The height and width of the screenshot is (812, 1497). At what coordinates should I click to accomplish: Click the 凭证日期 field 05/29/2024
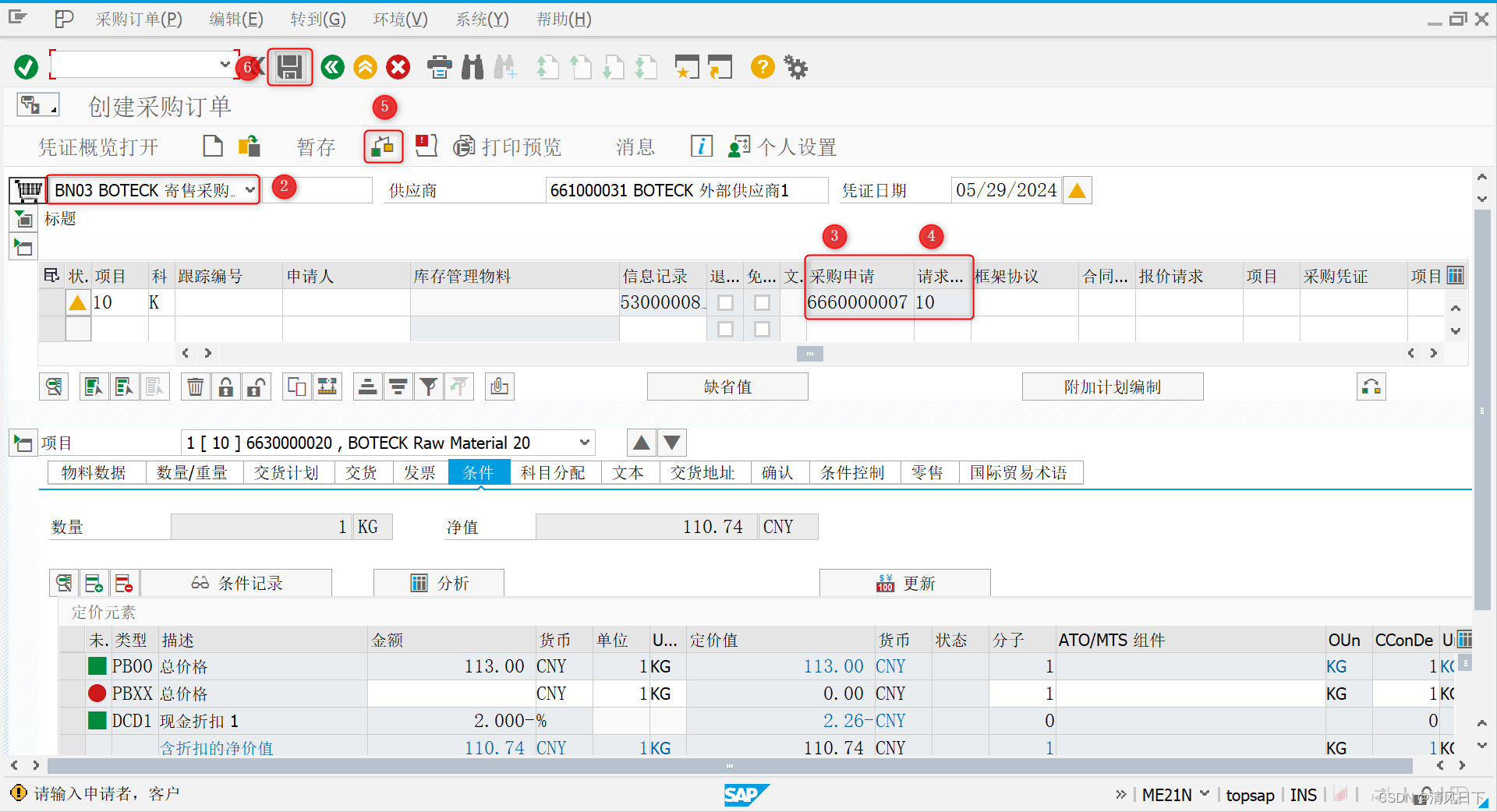1005,190
